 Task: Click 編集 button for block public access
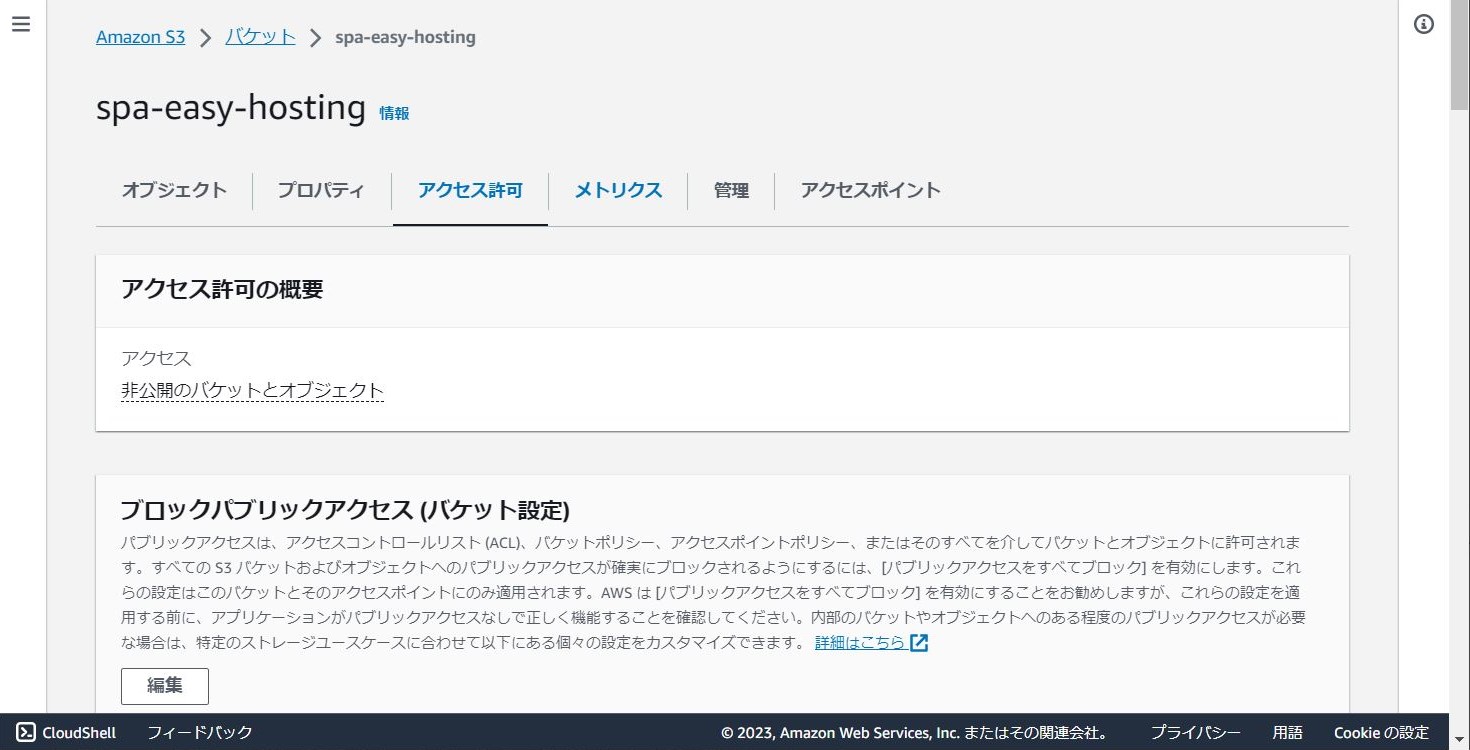click(165, 686)
